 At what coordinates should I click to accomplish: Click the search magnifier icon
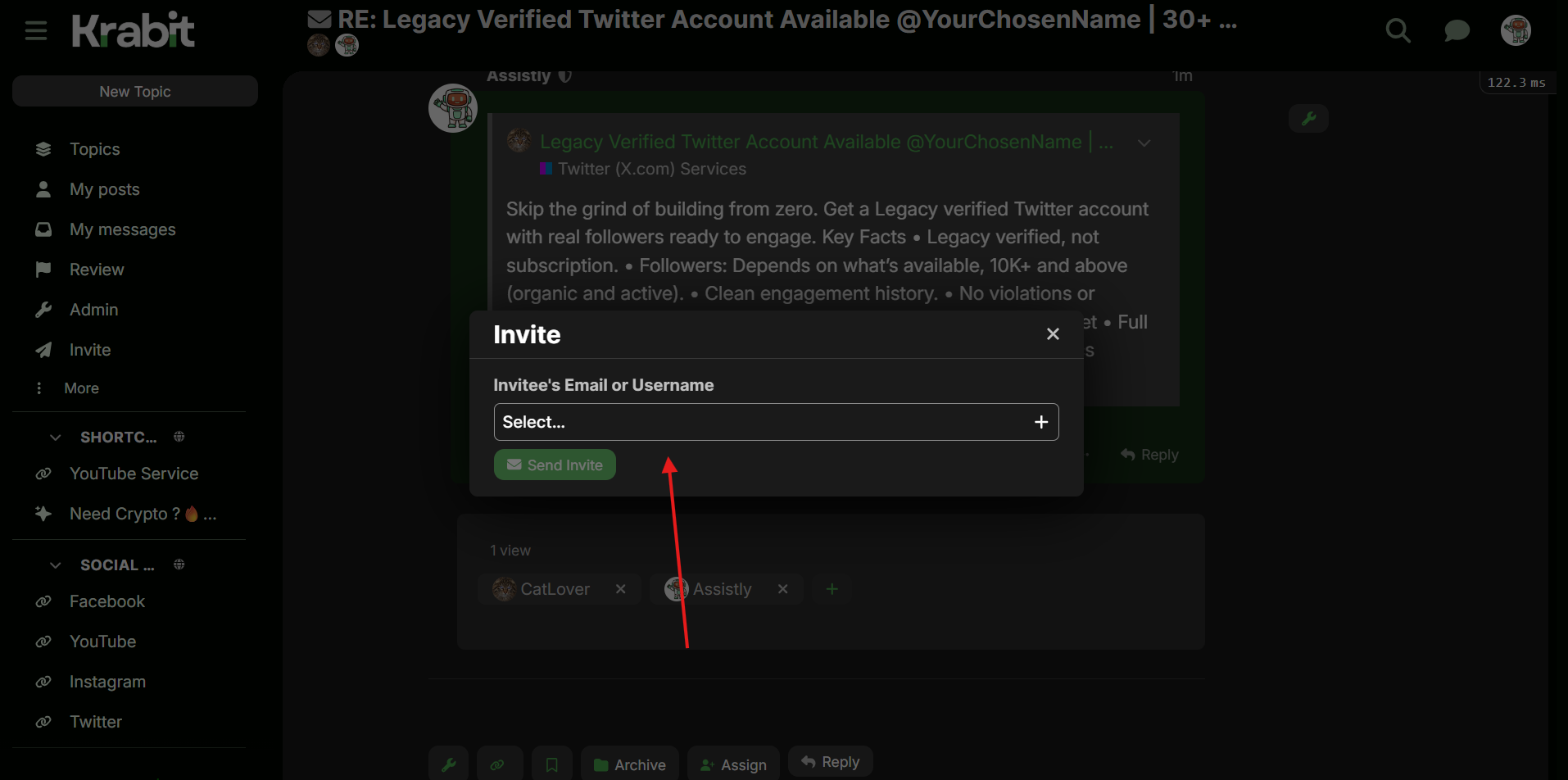(x=1398, y=31)
